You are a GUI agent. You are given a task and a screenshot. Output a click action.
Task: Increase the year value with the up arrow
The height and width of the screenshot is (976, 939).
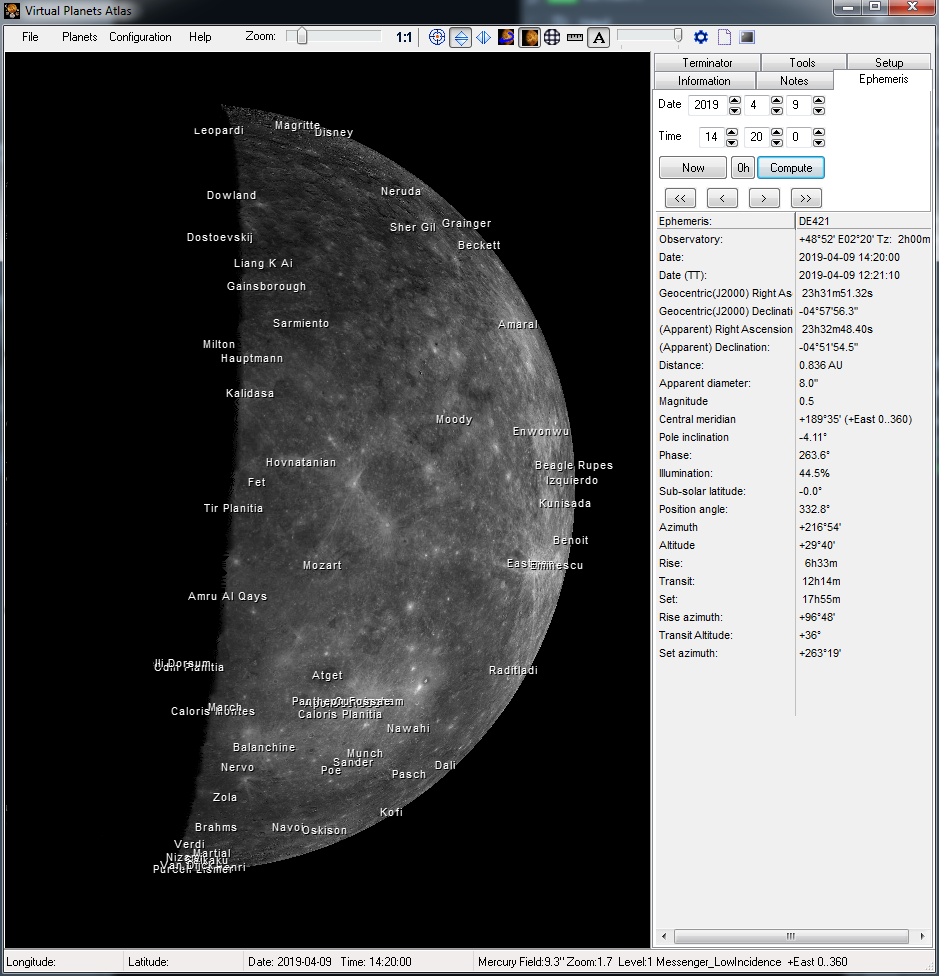(x=735, y=99)
